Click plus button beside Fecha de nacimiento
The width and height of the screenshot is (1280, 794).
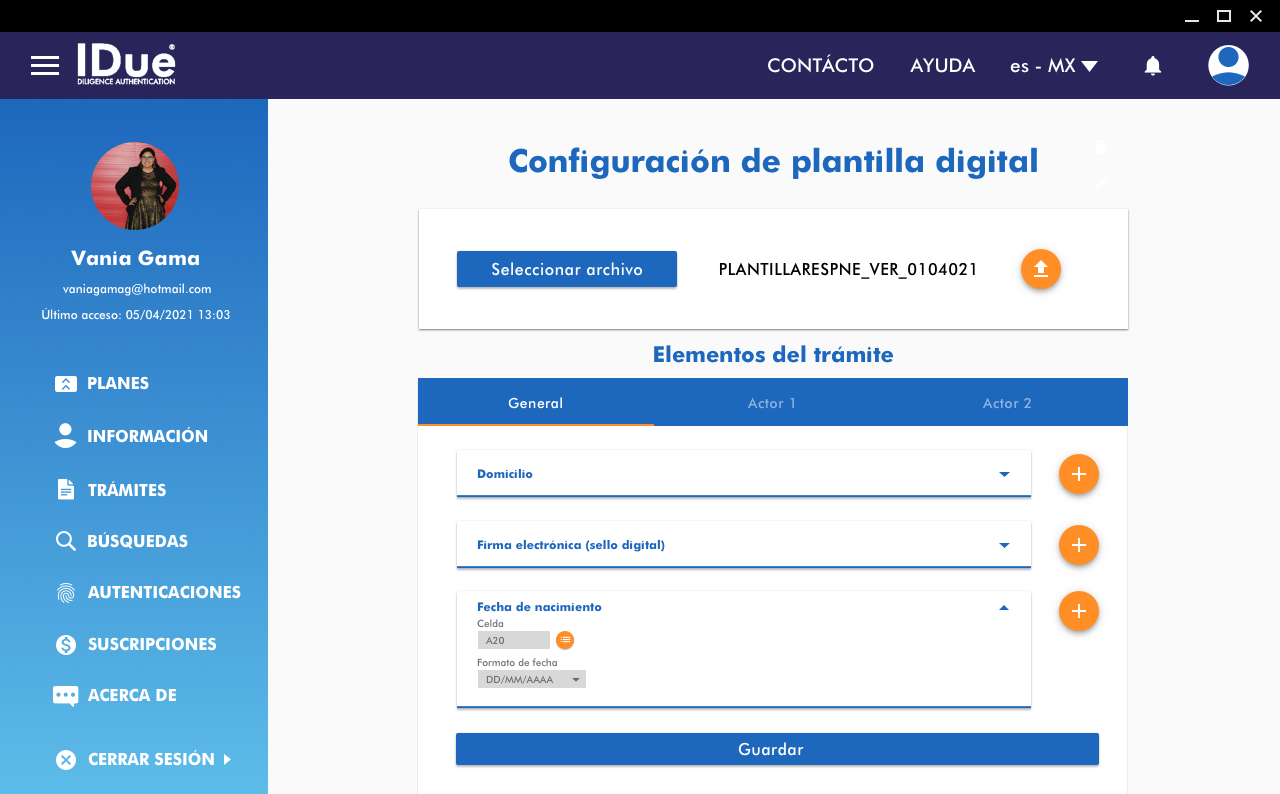point(1078,611)
